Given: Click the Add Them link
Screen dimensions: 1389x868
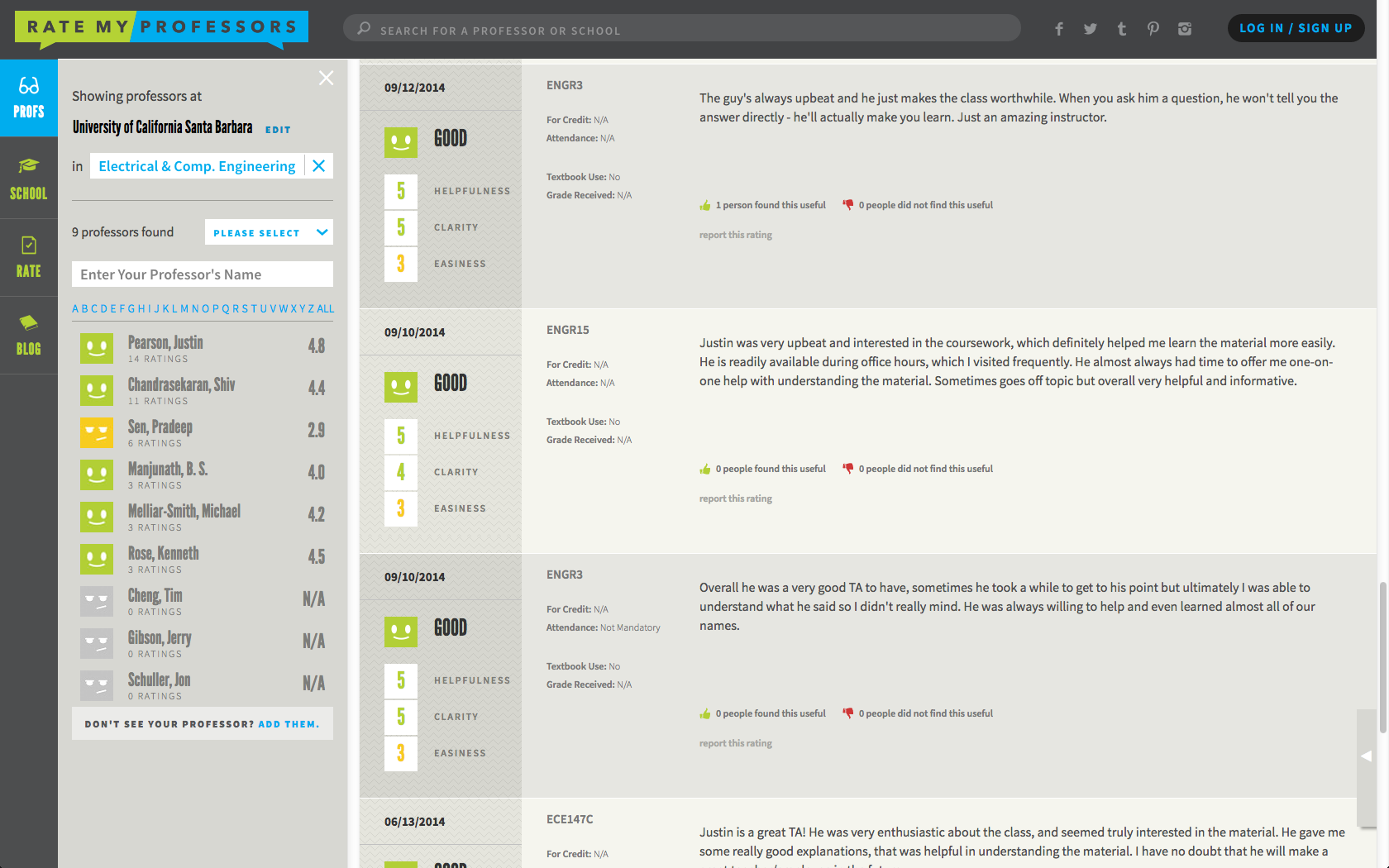Looking at the screenshot, I should tap(288, 724).
